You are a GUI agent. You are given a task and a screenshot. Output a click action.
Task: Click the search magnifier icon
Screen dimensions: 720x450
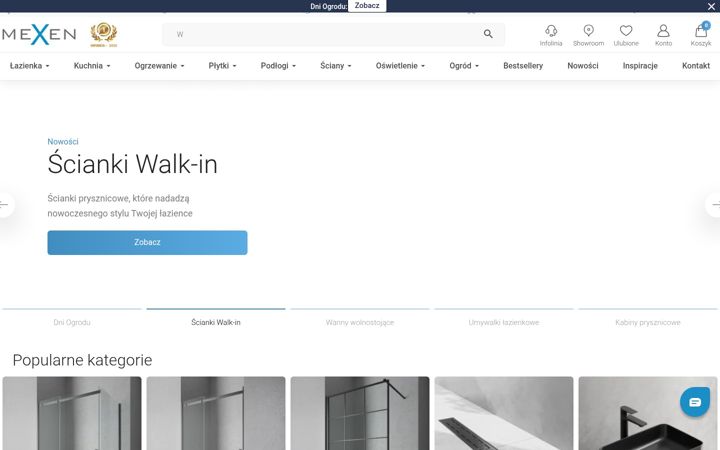coord(488,34)
